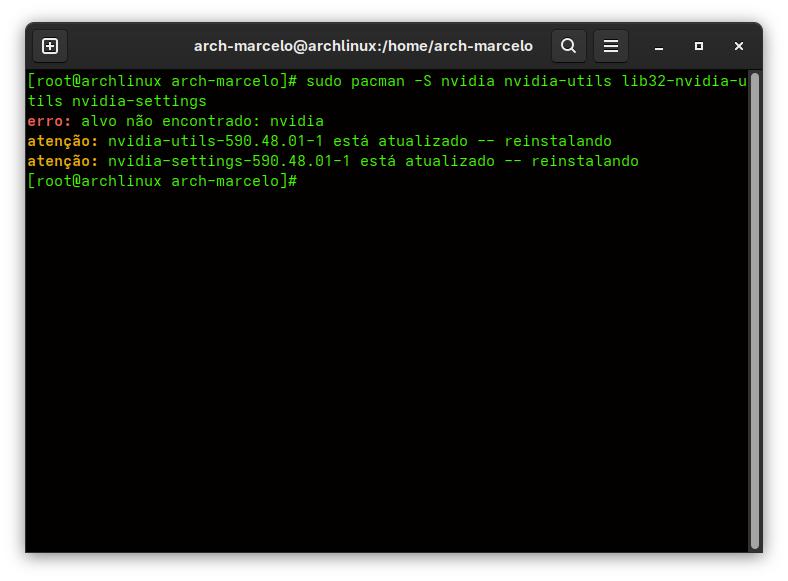The height and width of the screenshot is (581, 788).
Task: Click the nvidia-utils-590.48.01-1 package text
Action: 215,141
